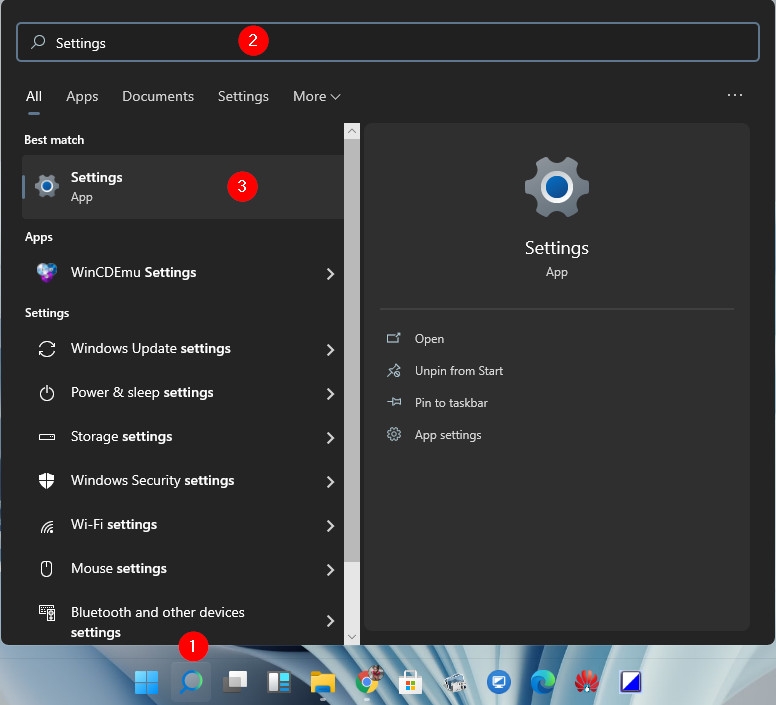The height and width of the screenshot is (705, 776).
Task: Switch to the Apps search tab
Action: click(x=82, y=96)
